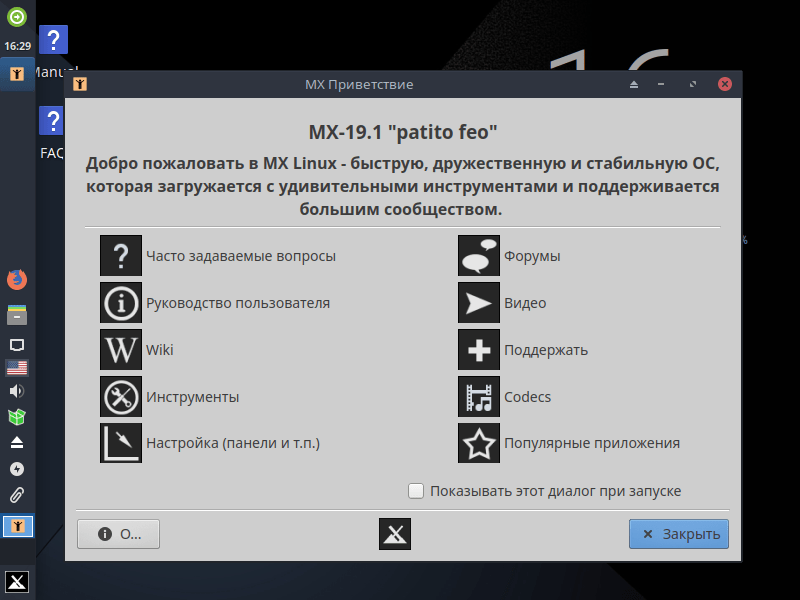The image size is (800, 600).
Task: Open the Часто задаваемые вопросы question-mark icon
Action: click(x=121, y=256)
